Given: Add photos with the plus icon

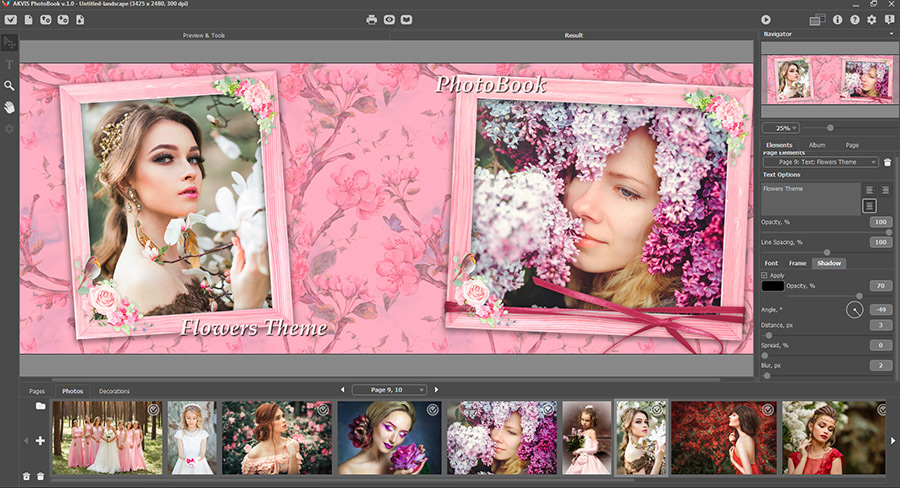Looking at the screenshot, I should pyautogui.click(x=40, y=440).
